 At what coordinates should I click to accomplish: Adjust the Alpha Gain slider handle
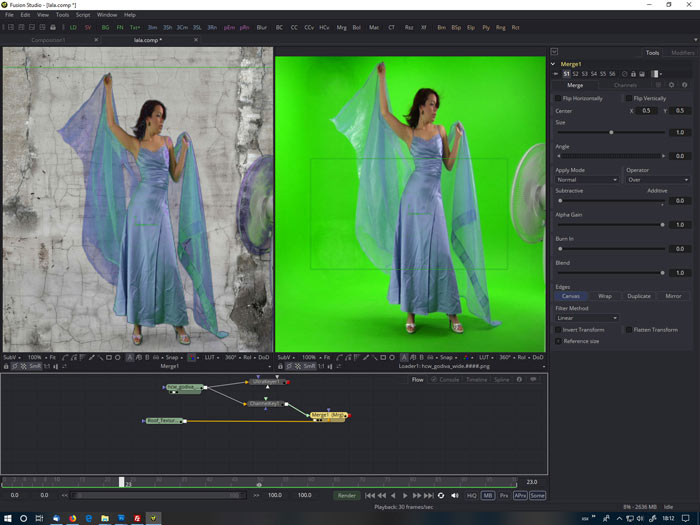[662, 225]
